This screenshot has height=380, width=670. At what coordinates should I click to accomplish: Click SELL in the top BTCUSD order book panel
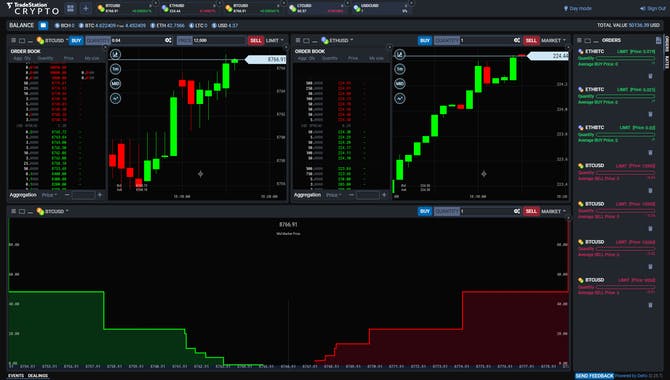click(256, 41)
